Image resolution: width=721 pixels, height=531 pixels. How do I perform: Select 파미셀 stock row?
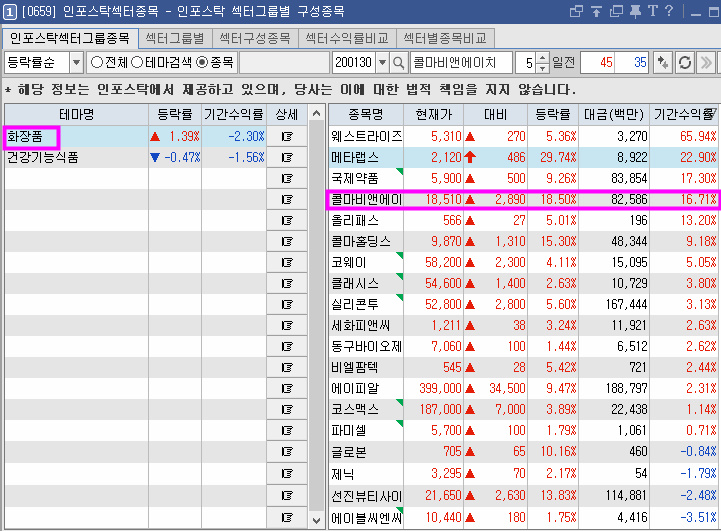[523, 430]
